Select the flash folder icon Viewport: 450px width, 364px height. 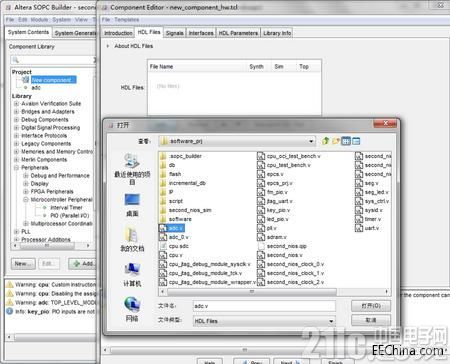[x=163, y=174]
